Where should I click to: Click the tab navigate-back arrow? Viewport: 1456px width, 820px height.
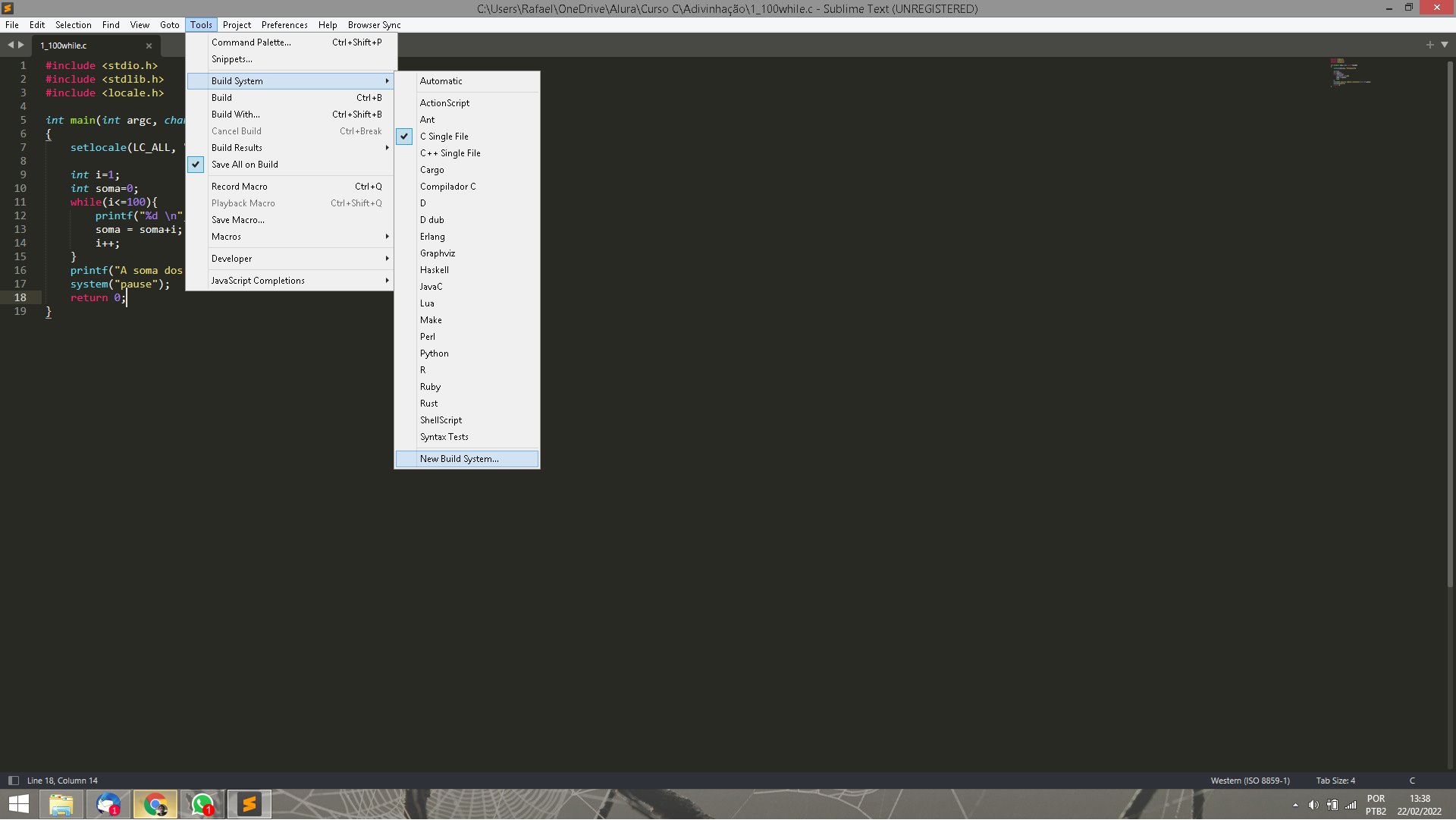11,45
